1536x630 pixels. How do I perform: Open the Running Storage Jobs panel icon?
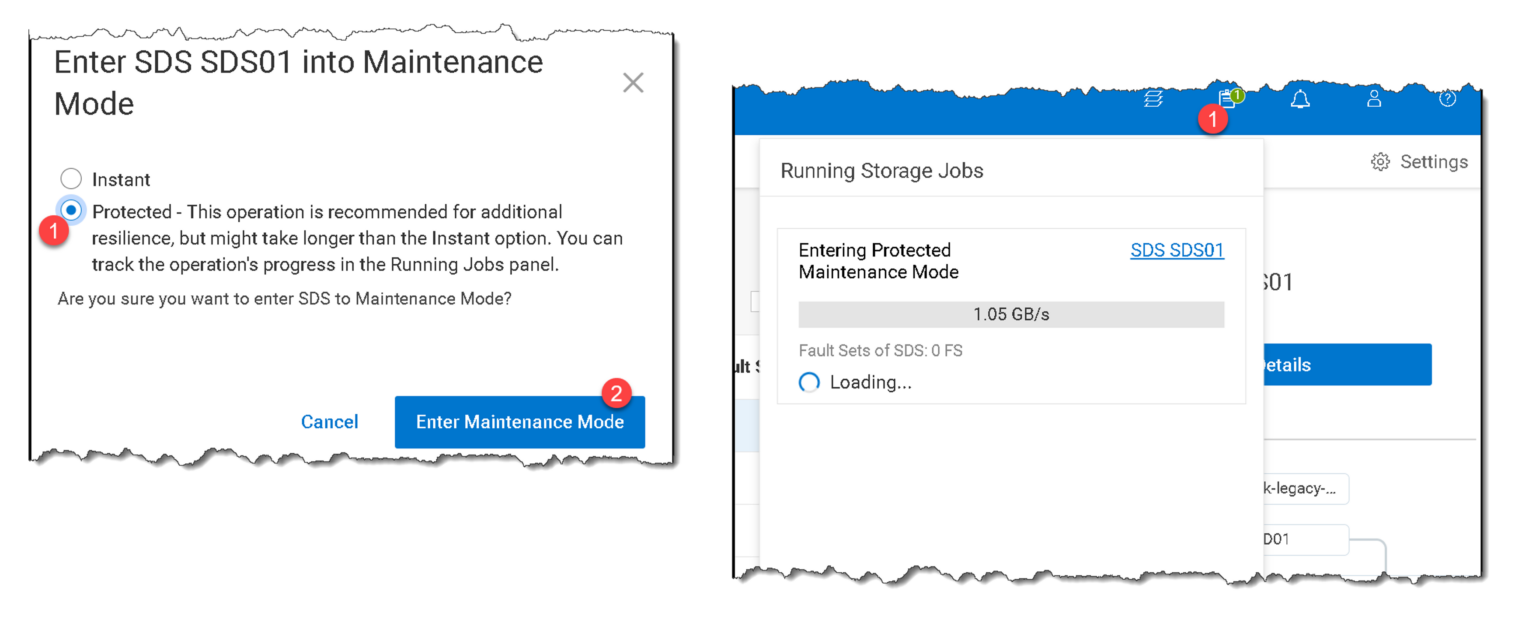[x=1228, y=99]
